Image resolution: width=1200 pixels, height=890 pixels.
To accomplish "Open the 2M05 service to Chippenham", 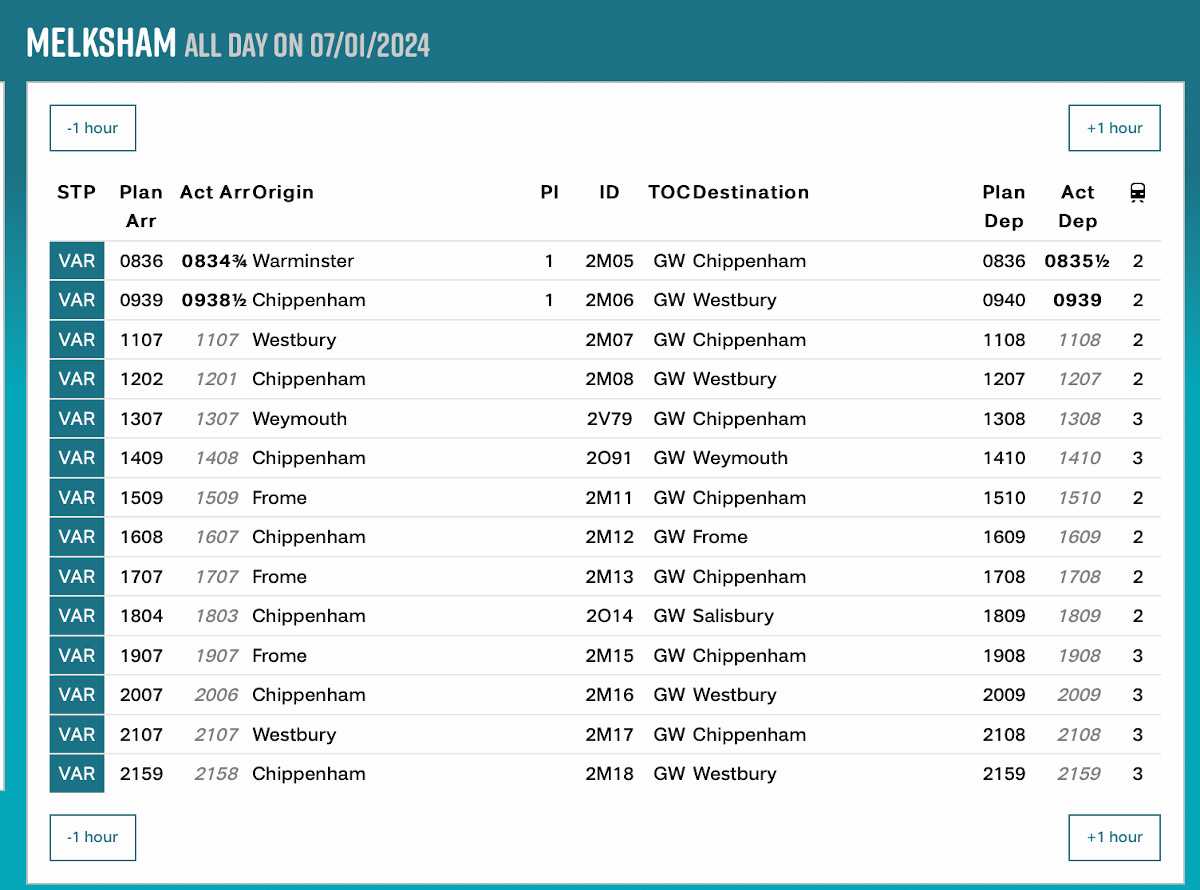I will coord(609,261).
